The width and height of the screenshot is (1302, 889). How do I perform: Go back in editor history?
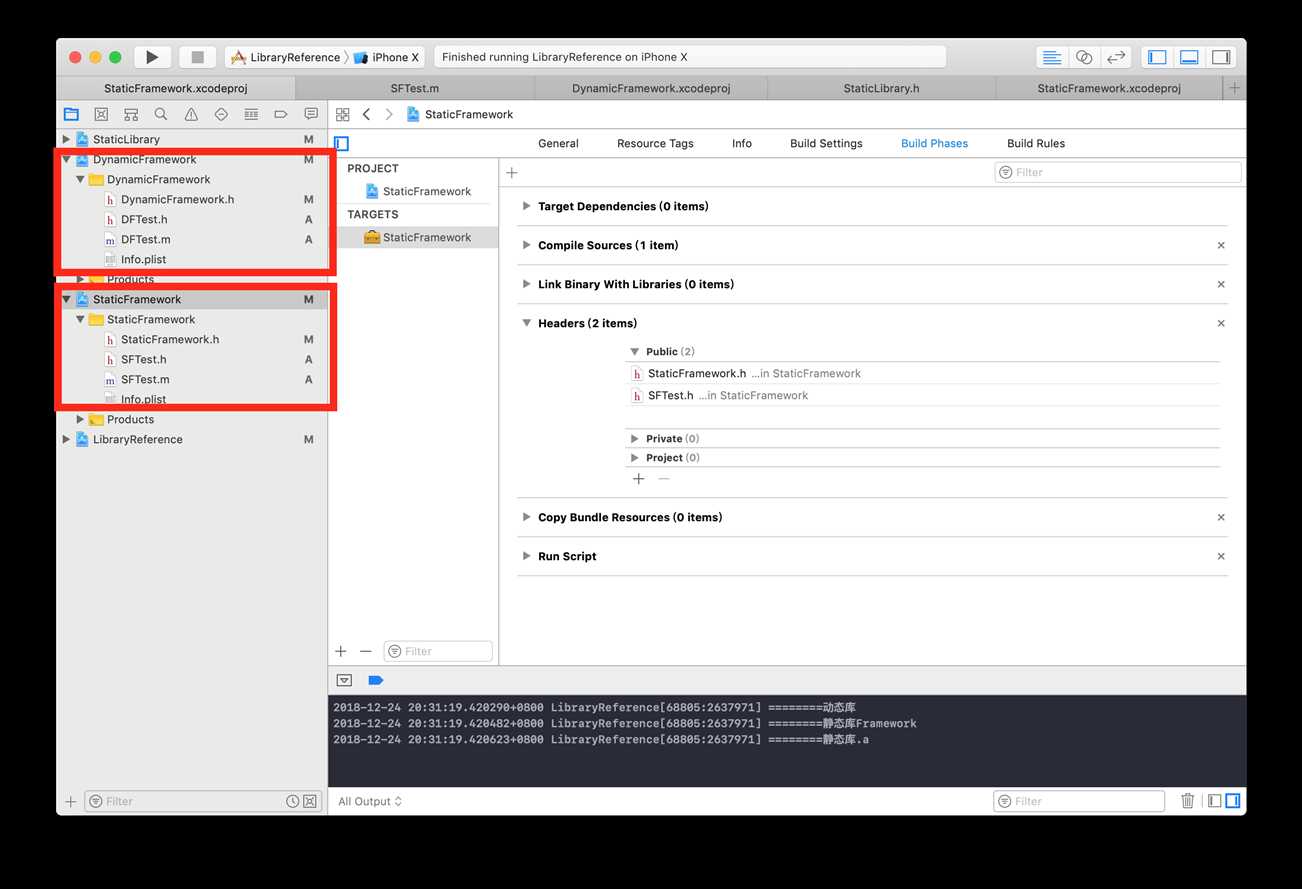point(367,114)
